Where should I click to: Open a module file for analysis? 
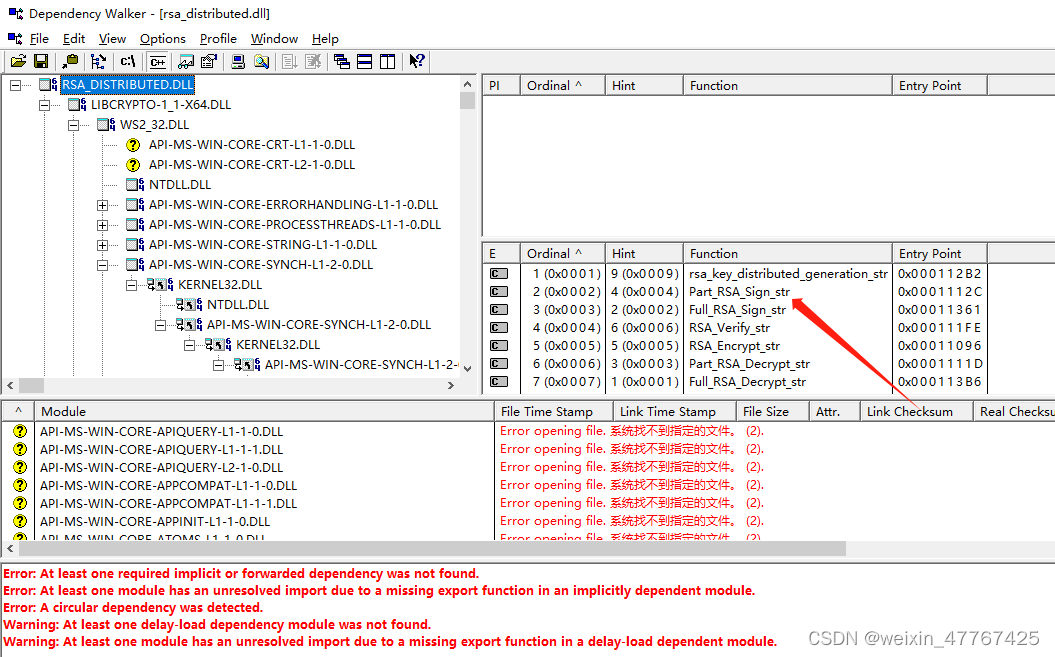coord(18,61)
